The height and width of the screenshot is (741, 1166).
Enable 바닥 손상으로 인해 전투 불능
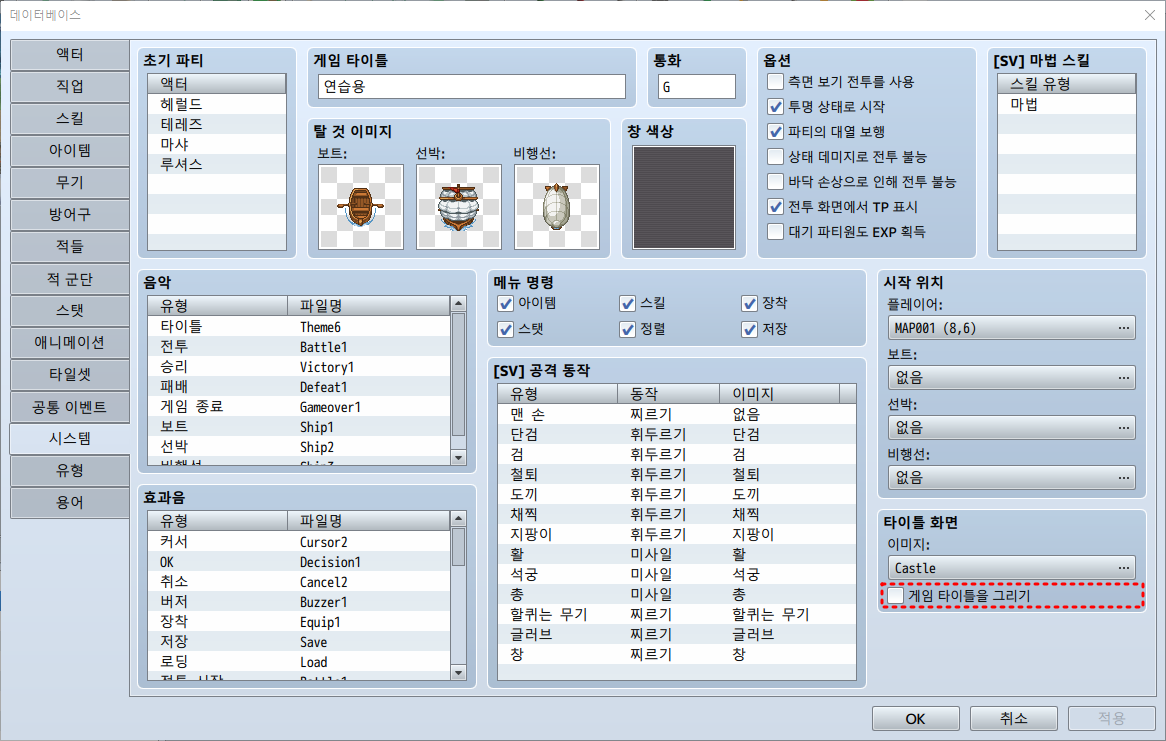pyautogui.click(x=776, y=182)
